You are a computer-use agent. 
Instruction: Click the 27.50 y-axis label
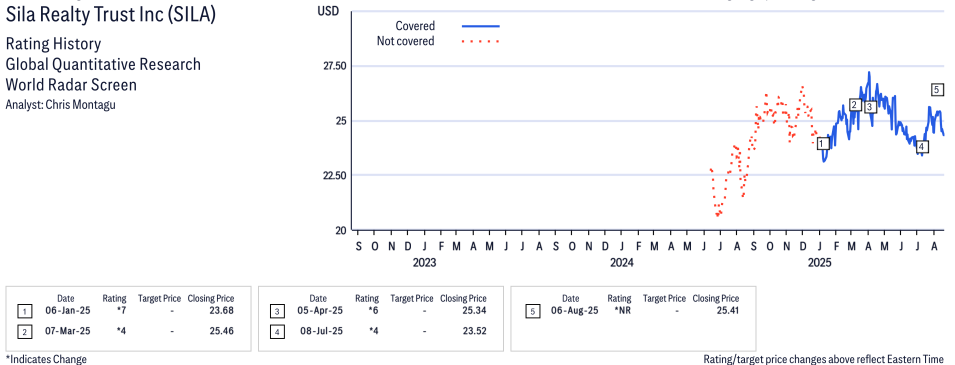334,66
